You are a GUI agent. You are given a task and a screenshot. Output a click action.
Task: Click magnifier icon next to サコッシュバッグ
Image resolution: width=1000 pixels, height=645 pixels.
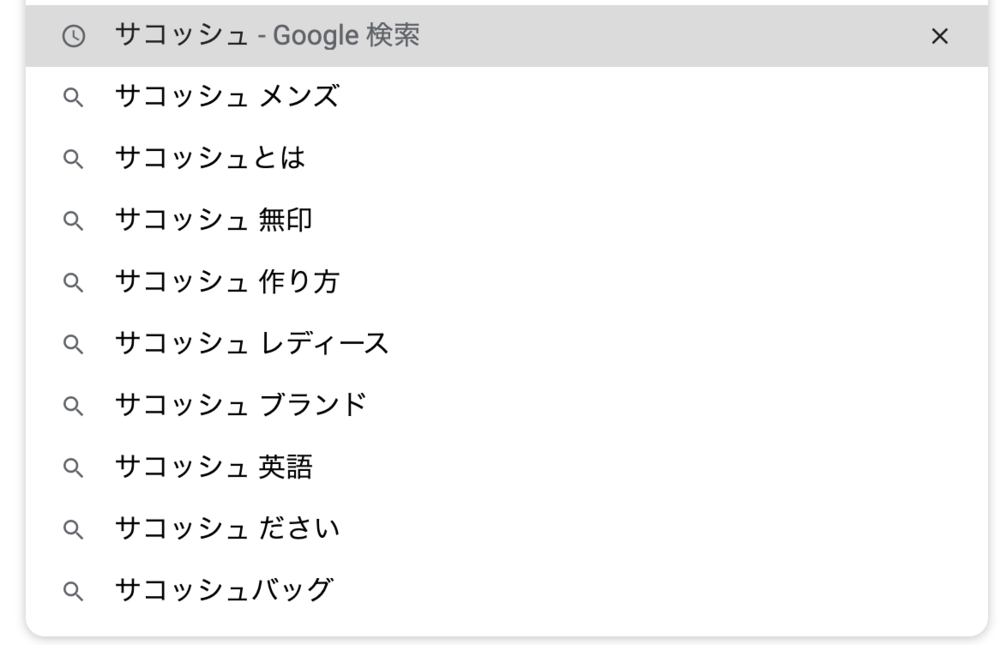pos(73,590)
